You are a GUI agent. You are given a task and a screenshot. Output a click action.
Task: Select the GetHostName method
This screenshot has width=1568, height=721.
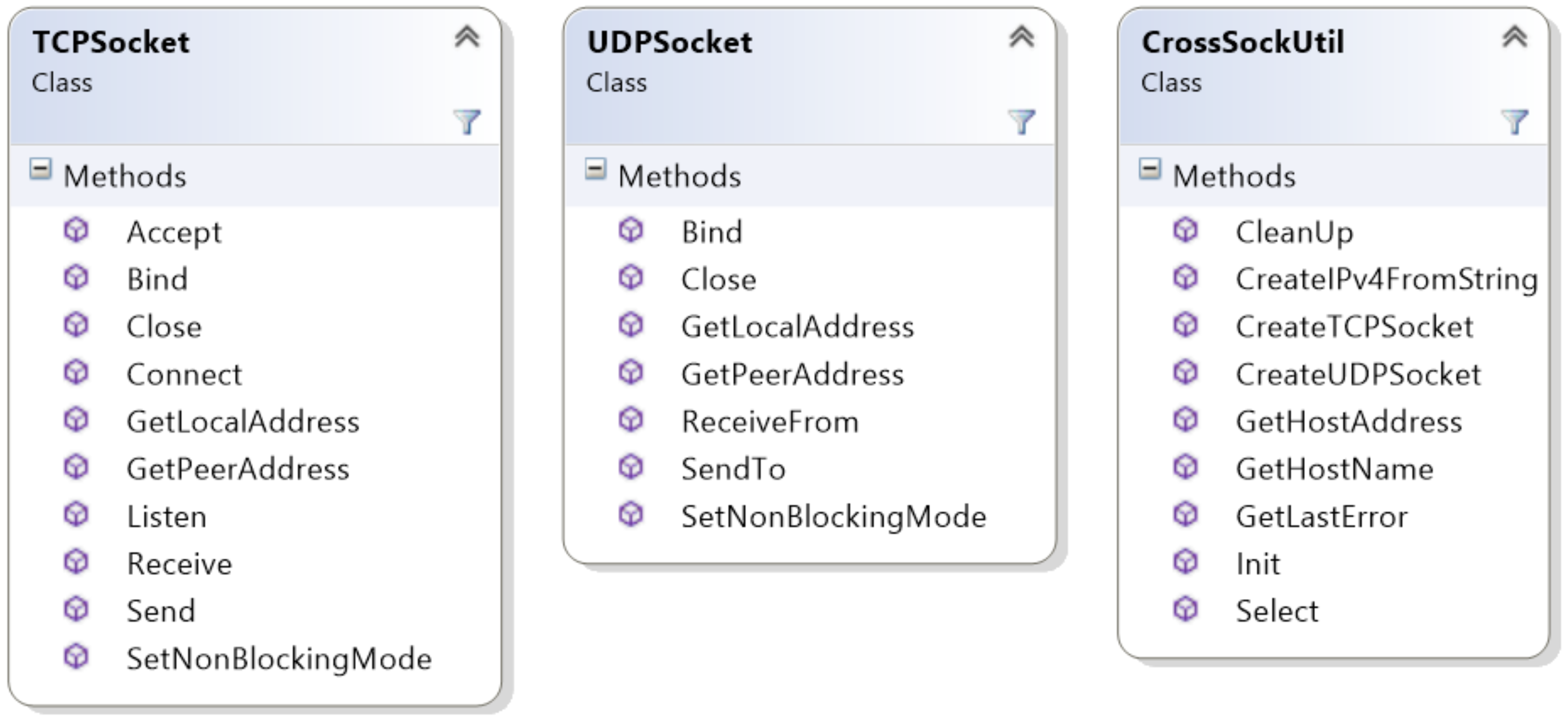click(x=1334, y=469)
